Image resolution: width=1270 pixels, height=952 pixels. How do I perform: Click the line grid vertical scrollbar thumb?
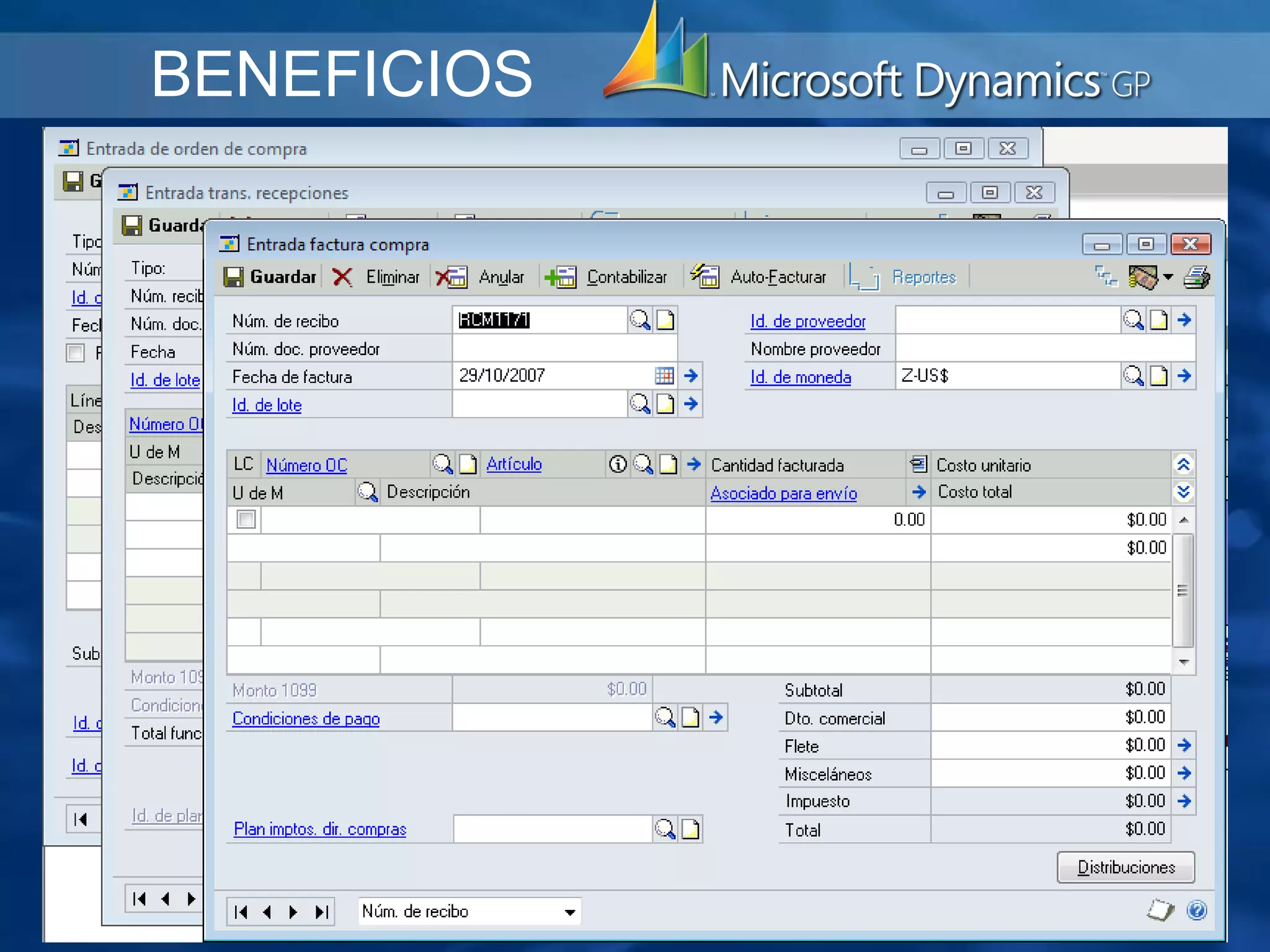coord(1183,590)
